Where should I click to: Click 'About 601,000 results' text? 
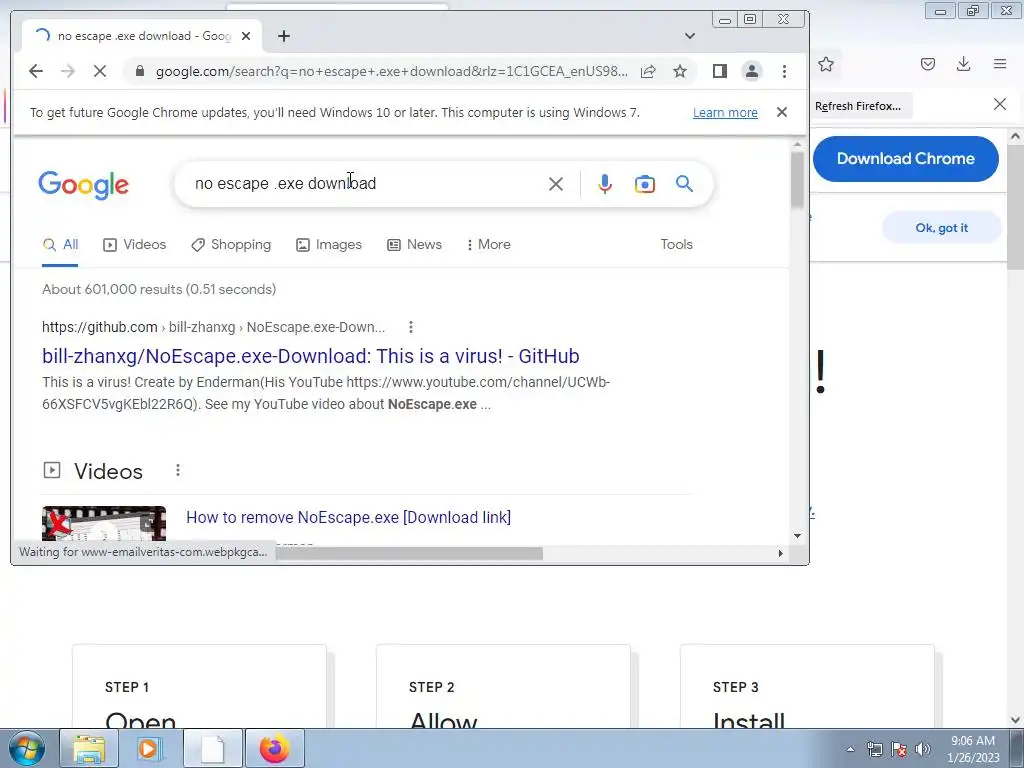click(x=159, y=289)
